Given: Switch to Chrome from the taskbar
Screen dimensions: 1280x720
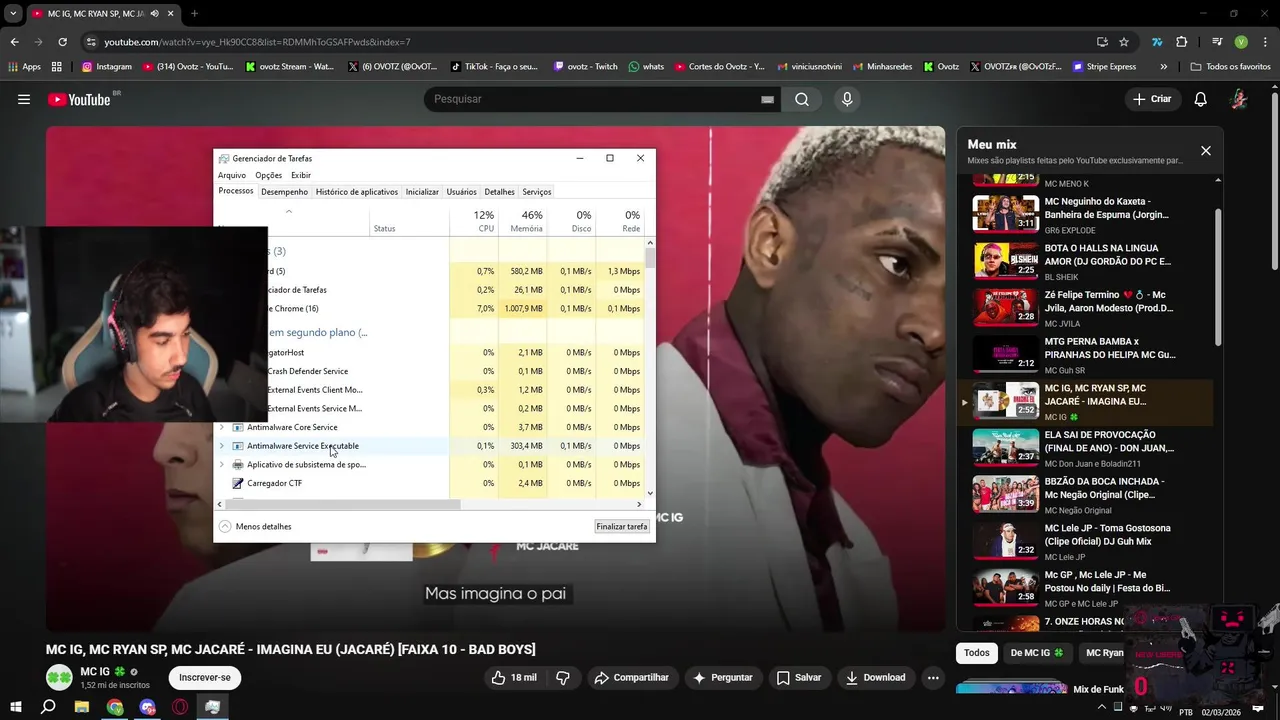Looking at the screenshot, I should click(x=115, y=707).
